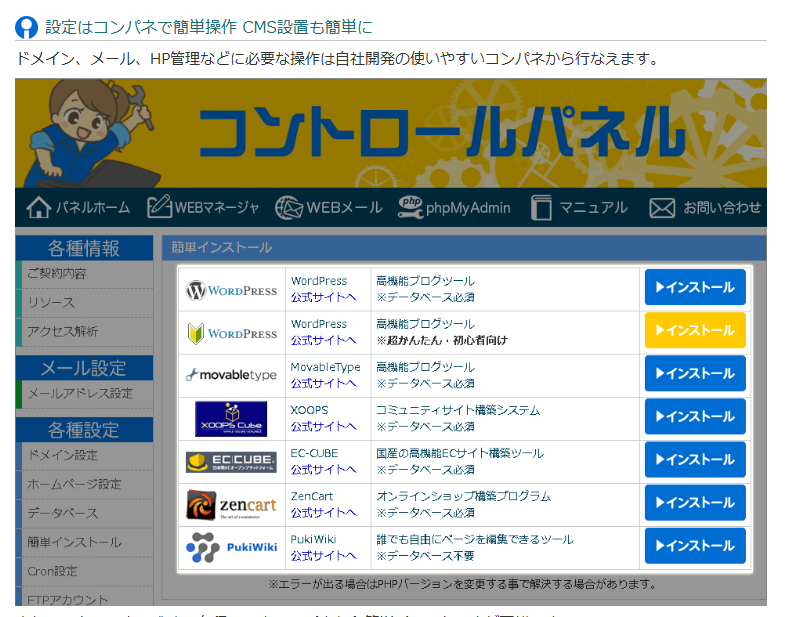Screen dimensions: 789x617
Task: Install PukiWiki via インストール button
Action: point(695,546)
